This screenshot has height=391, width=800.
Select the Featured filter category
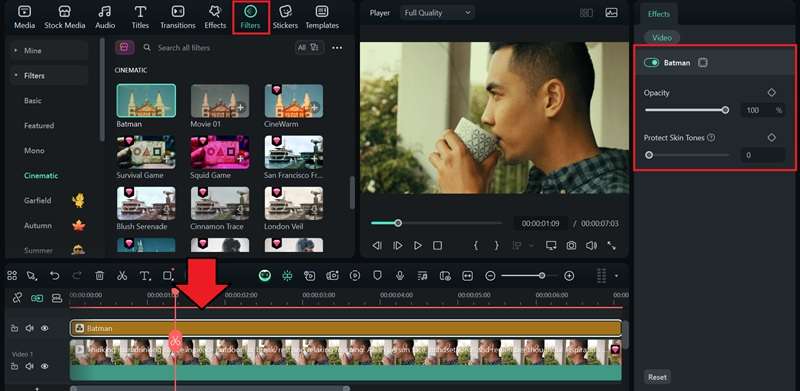pos(39,125)
